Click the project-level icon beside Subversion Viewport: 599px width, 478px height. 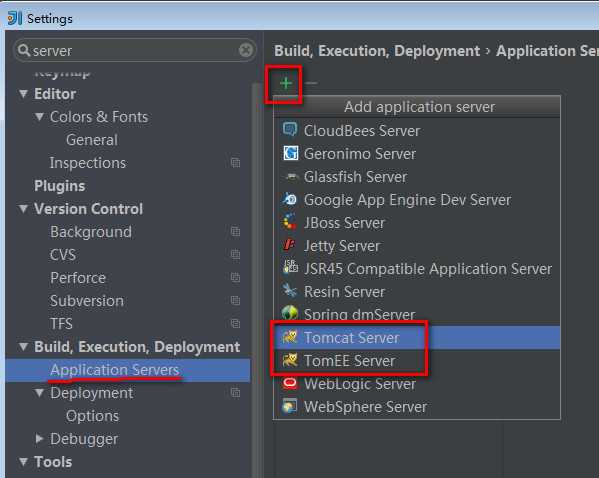[235, 301]
